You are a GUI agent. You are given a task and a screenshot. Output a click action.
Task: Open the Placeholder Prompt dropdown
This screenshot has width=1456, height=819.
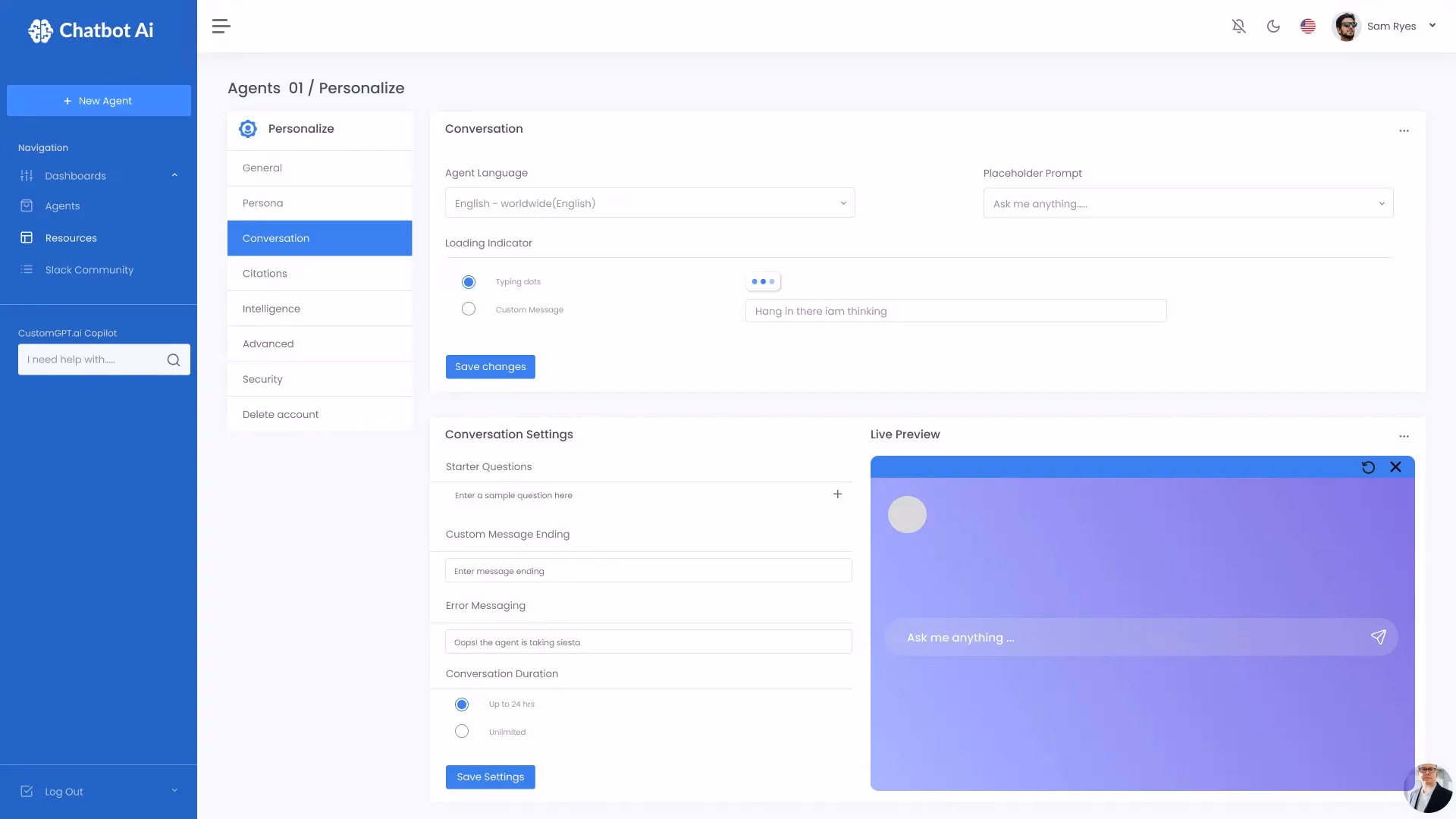coord(1188,203)
